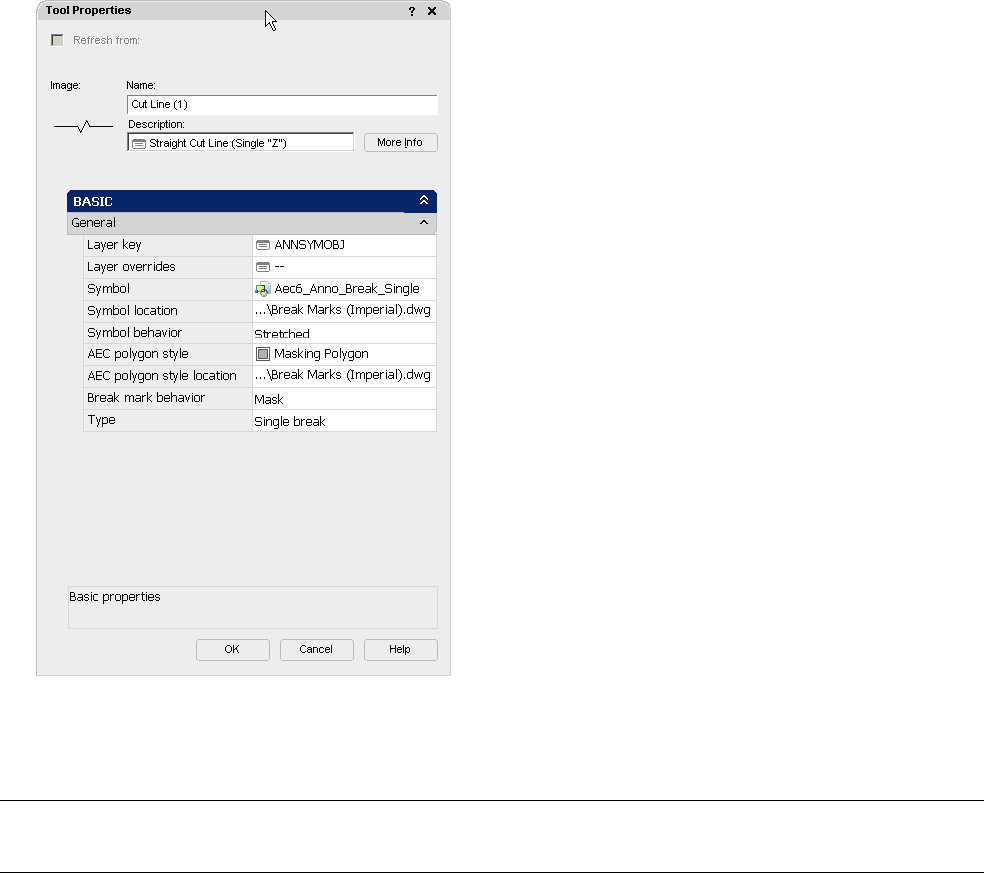Click the Symbol property label
Image resolution: width=984 pixels, height=873 pixels.
109,289
